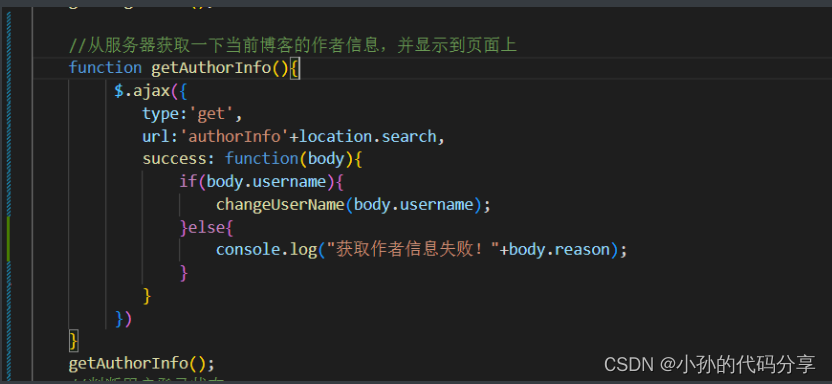832x384 pixels.
Task: Click the body parameter of the success function
Action: 326,159
